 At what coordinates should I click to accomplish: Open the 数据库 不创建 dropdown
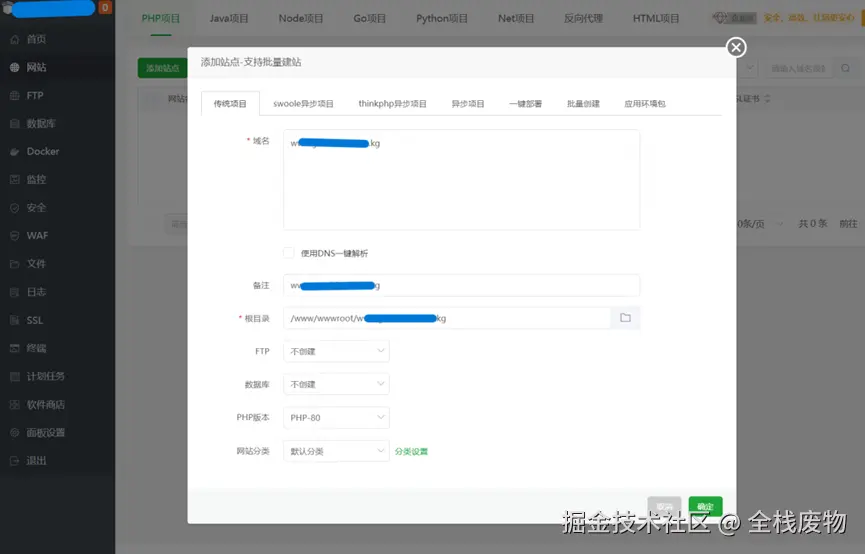tap(336, 385)
